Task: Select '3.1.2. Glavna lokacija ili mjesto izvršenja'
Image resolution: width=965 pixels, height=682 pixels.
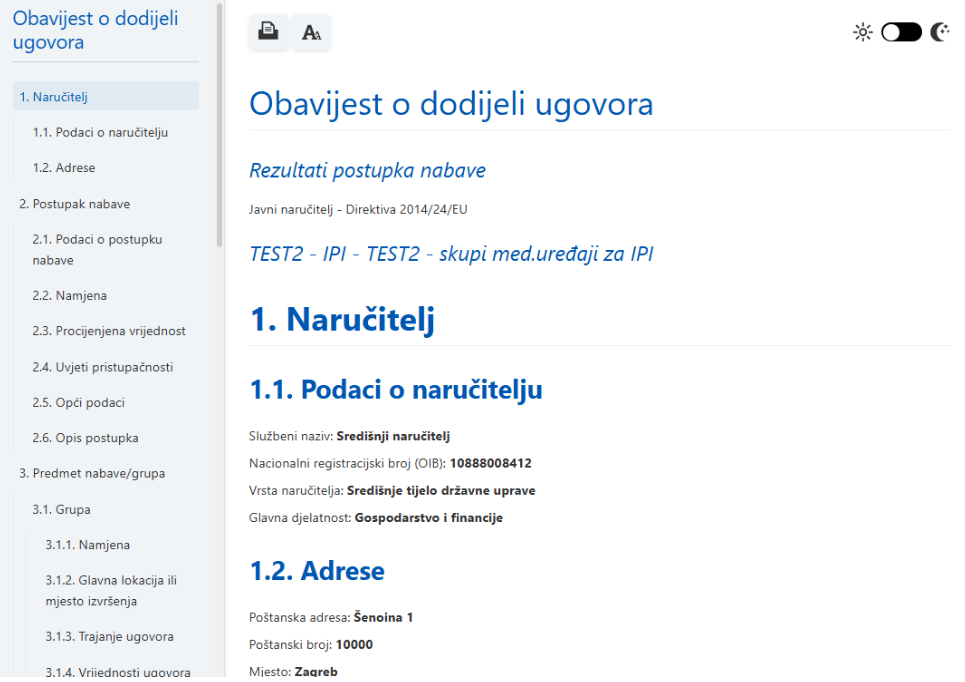Action: 110,591
